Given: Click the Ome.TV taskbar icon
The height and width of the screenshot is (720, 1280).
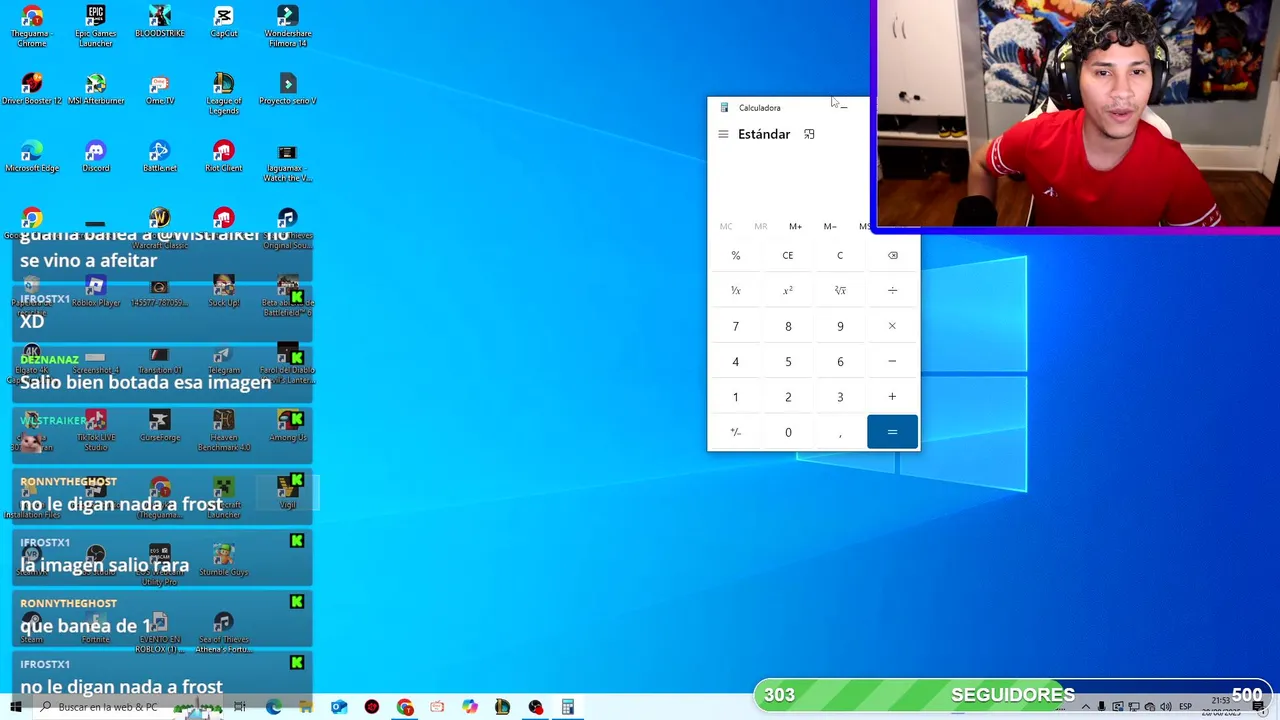Looking at the screenshot, I should pos(437,707).
